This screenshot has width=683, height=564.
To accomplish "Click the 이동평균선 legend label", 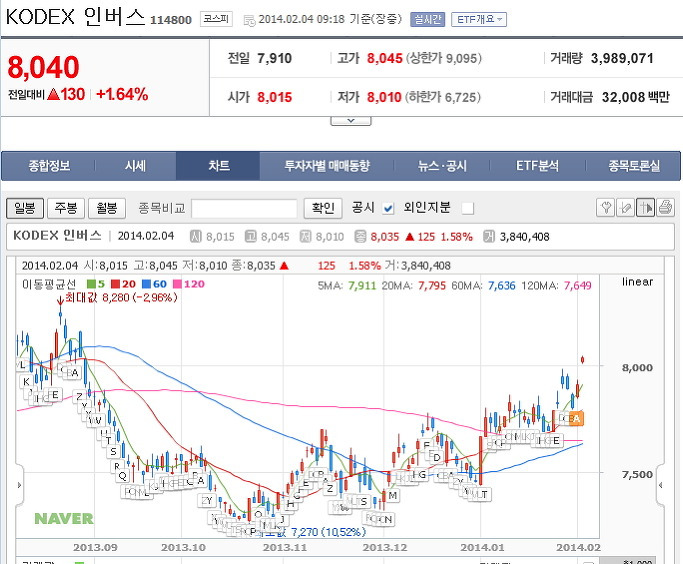I will 49,284.
